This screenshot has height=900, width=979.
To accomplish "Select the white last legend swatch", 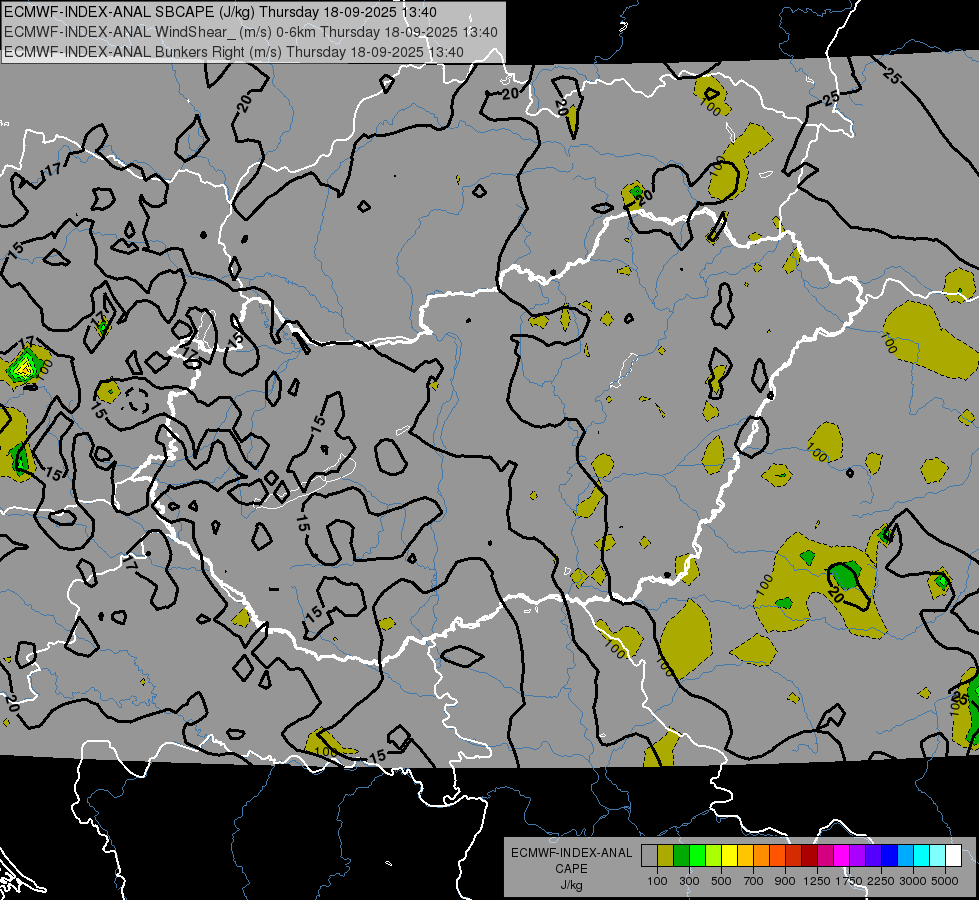I will [x=953, y=856].
